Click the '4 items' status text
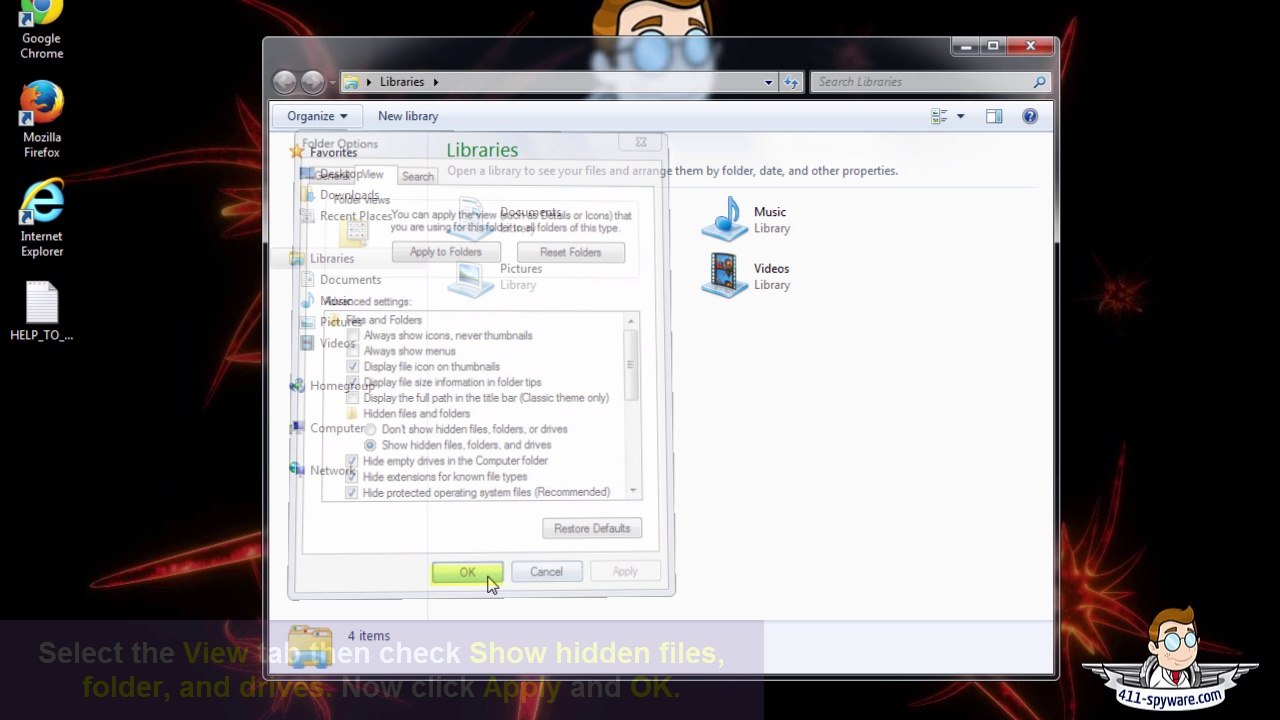The height and width of the screenshot is (720, 1280). [x=369, y=636]
